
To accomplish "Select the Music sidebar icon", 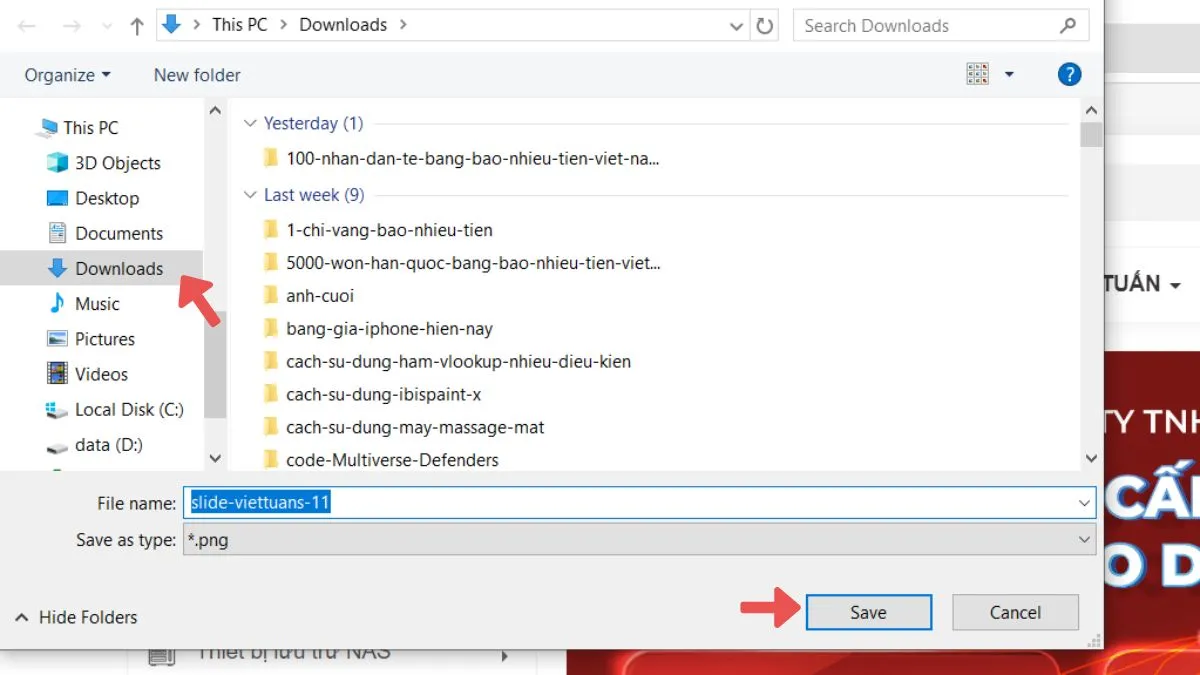I will click(x=59, y=303).
